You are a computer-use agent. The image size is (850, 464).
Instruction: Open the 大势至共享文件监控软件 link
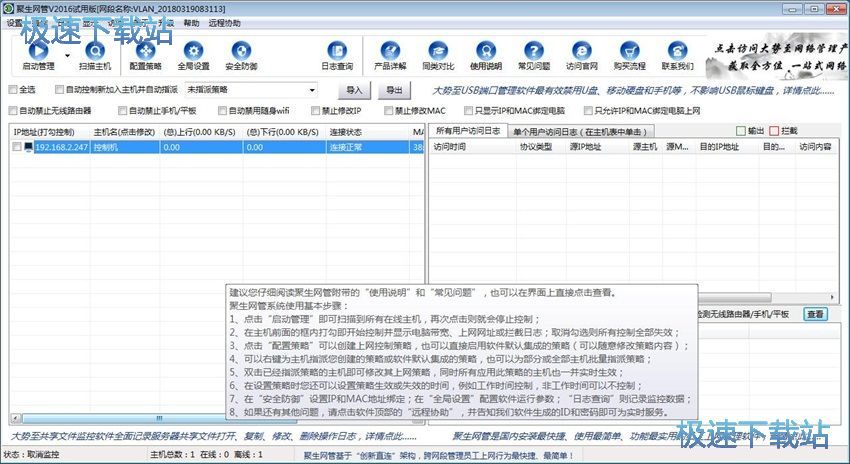coord(214,436)
